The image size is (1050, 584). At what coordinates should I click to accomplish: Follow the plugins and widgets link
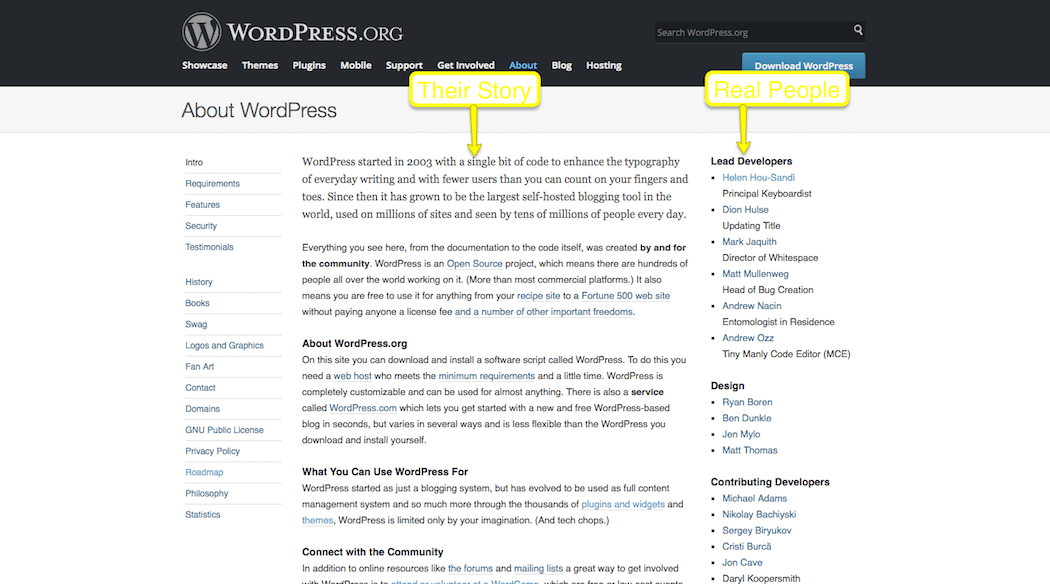[x=623, y=505]
